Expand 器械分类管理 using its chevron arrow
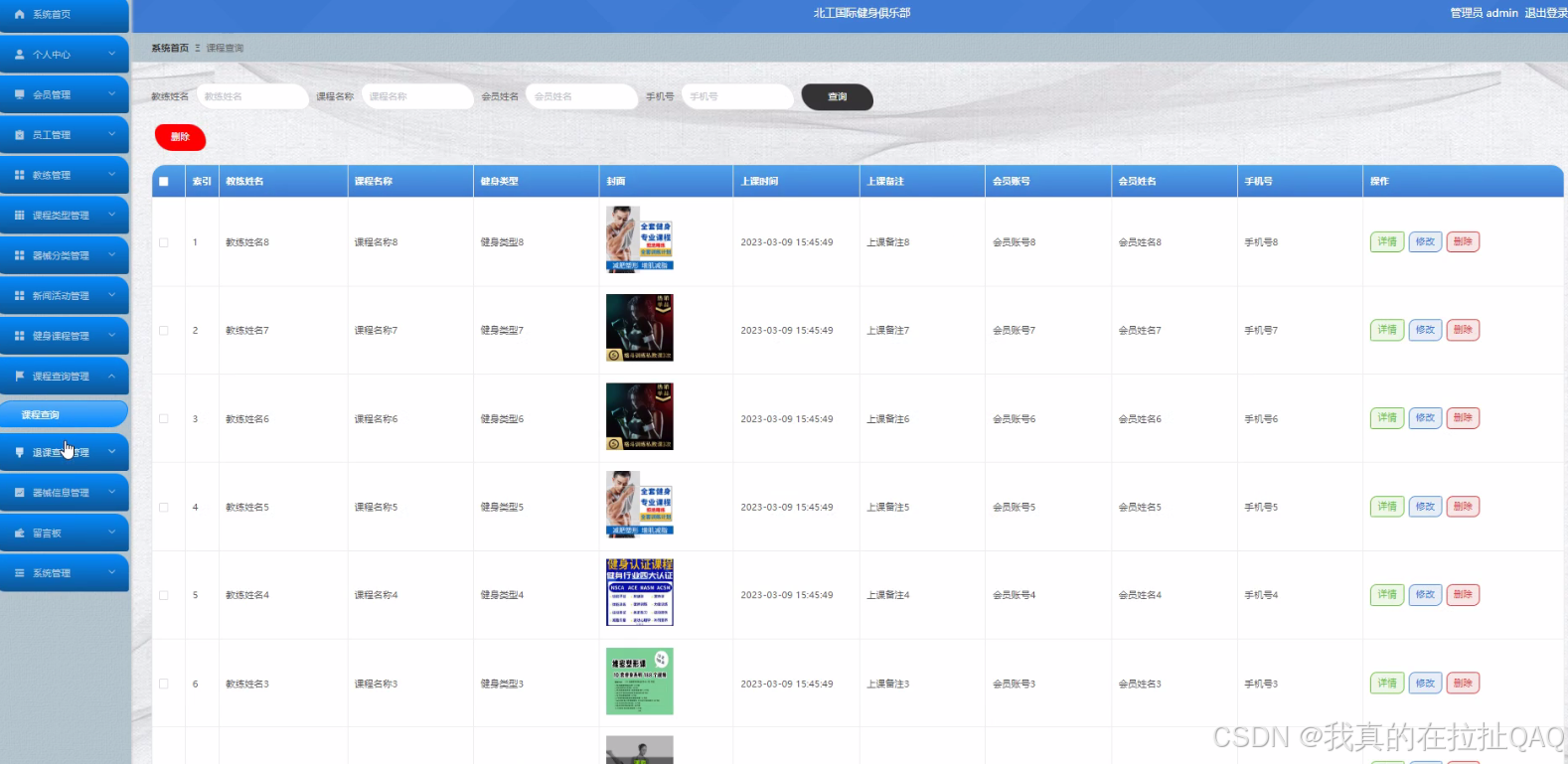The width and height of the screenshot is (1568, 764). pyautogui.click(x=111, y=255)
